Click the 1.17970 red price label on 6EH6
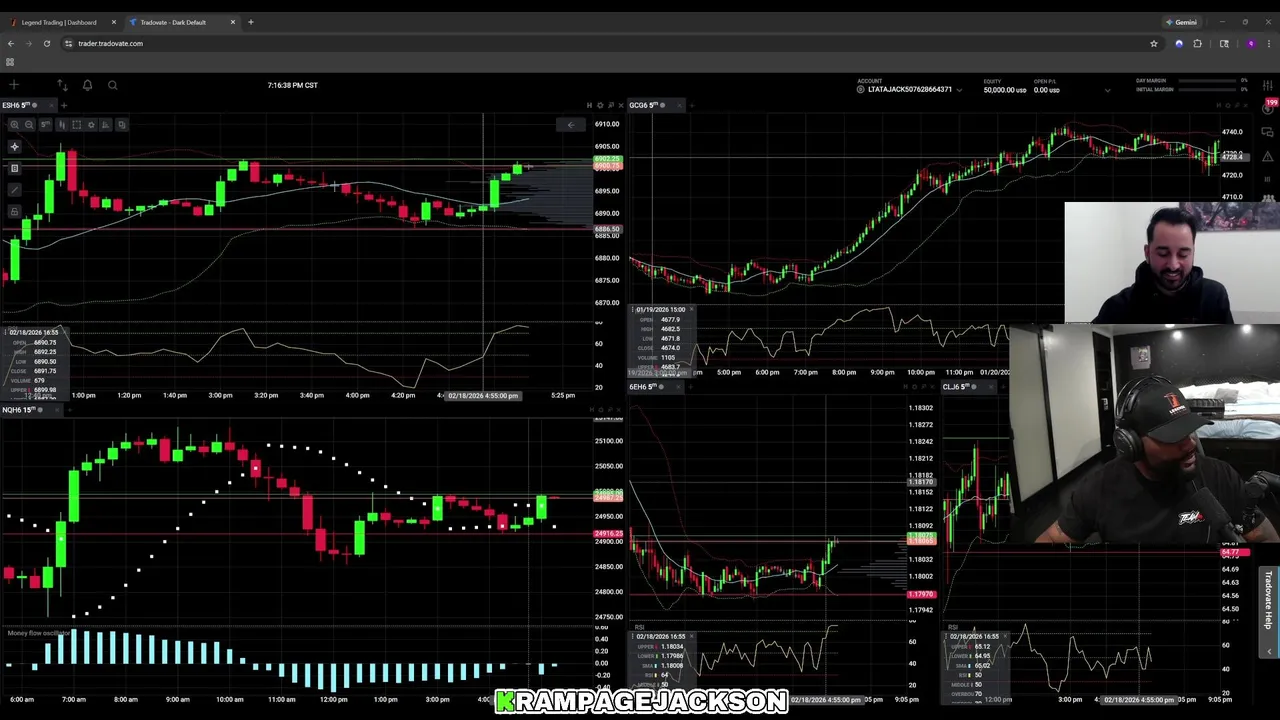Screen dimensions: 1280x720 (921, 595)
